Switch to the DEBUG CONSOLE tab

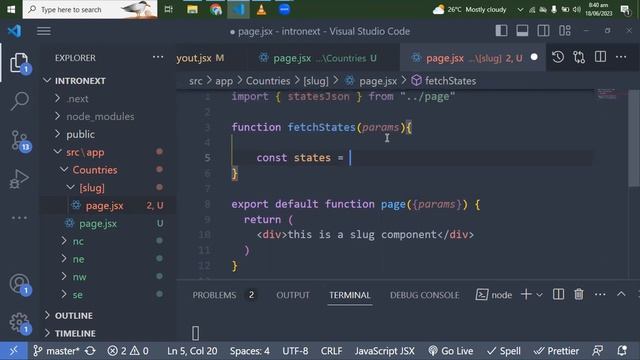click(x=424, y=295)
